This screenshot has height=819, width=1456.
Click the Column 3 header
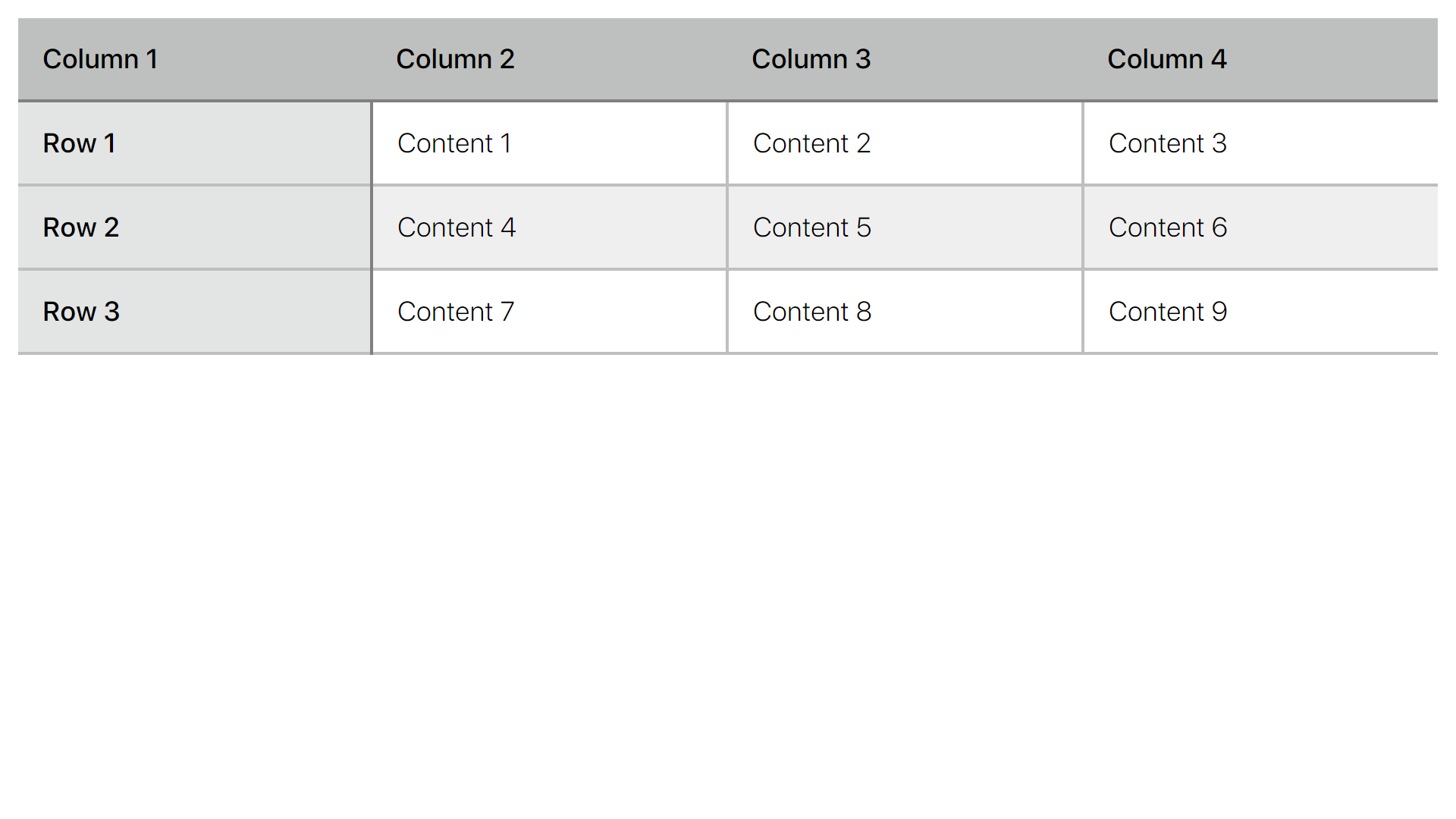coord(905,59)
